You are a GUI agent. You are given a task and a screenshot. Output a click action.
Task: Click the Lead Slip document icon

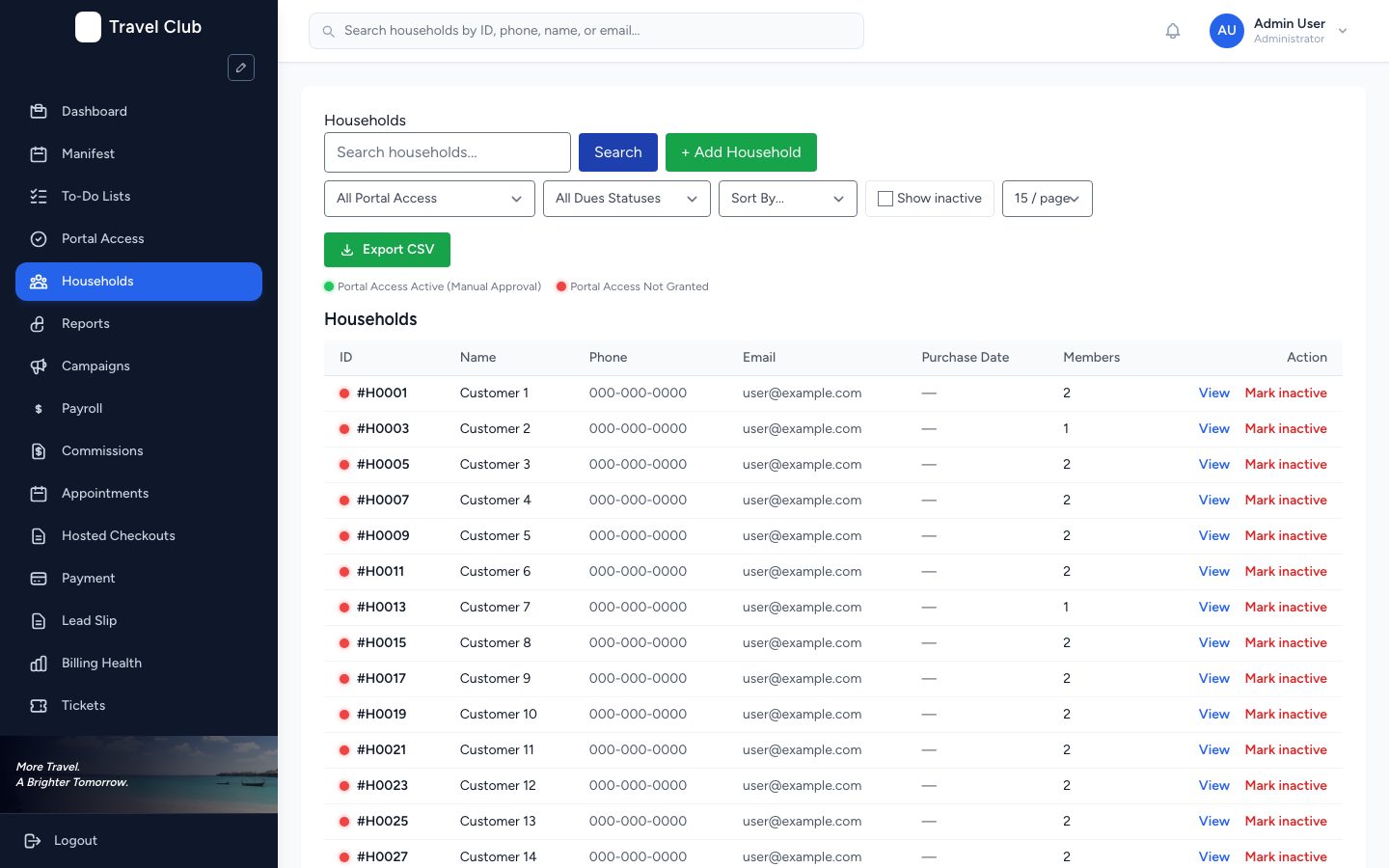click(39, 620)
